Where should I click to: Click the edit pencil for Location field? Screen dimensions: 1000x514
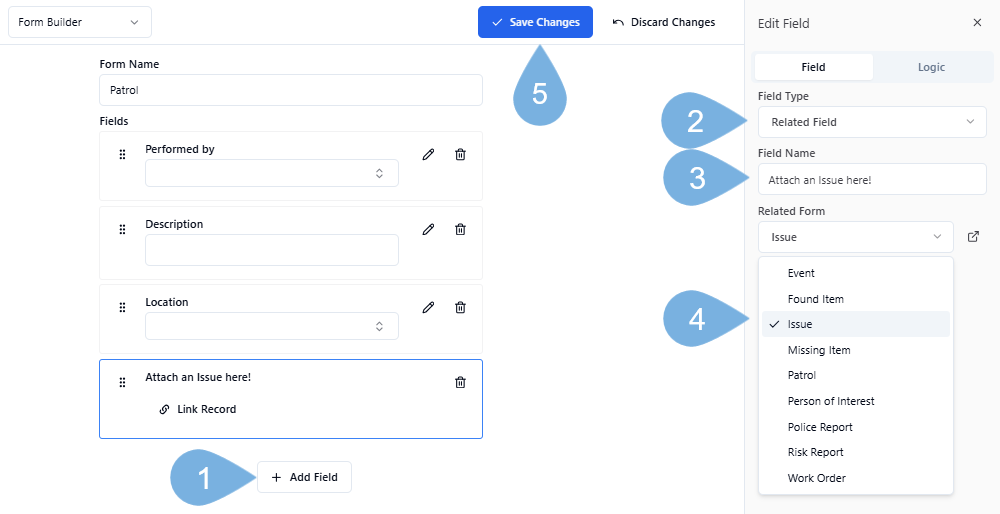click(x=428, y=307)
